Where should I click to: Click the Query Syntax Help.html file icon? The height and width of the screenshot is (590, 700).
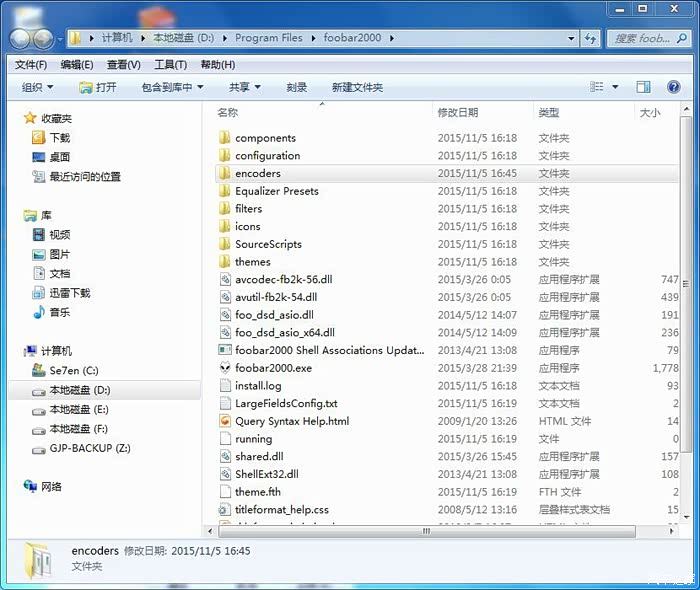(x=225, y=421)
